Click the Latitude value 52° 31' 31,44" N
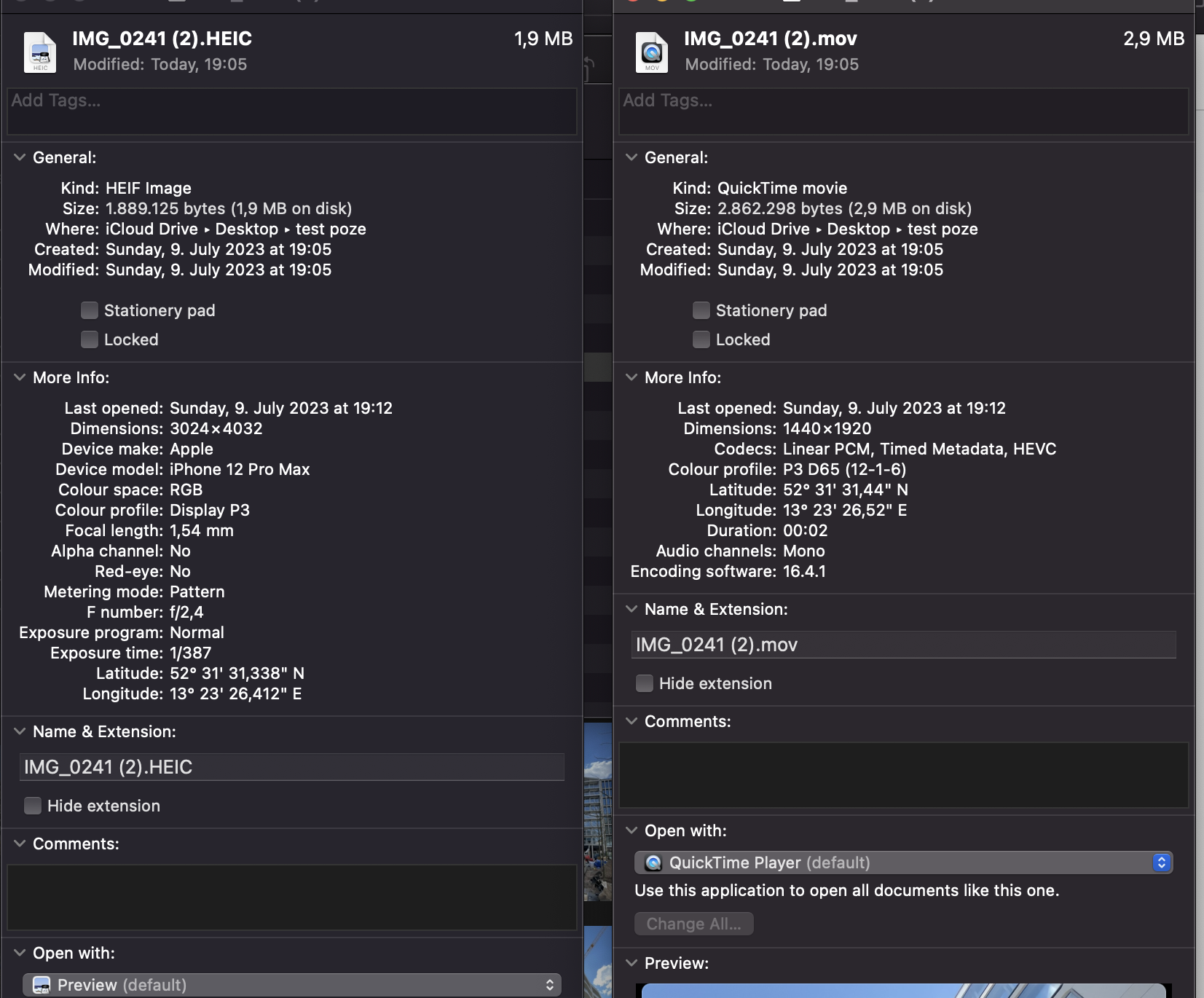The image size is (1204, 998). click(x=846, y=490)
